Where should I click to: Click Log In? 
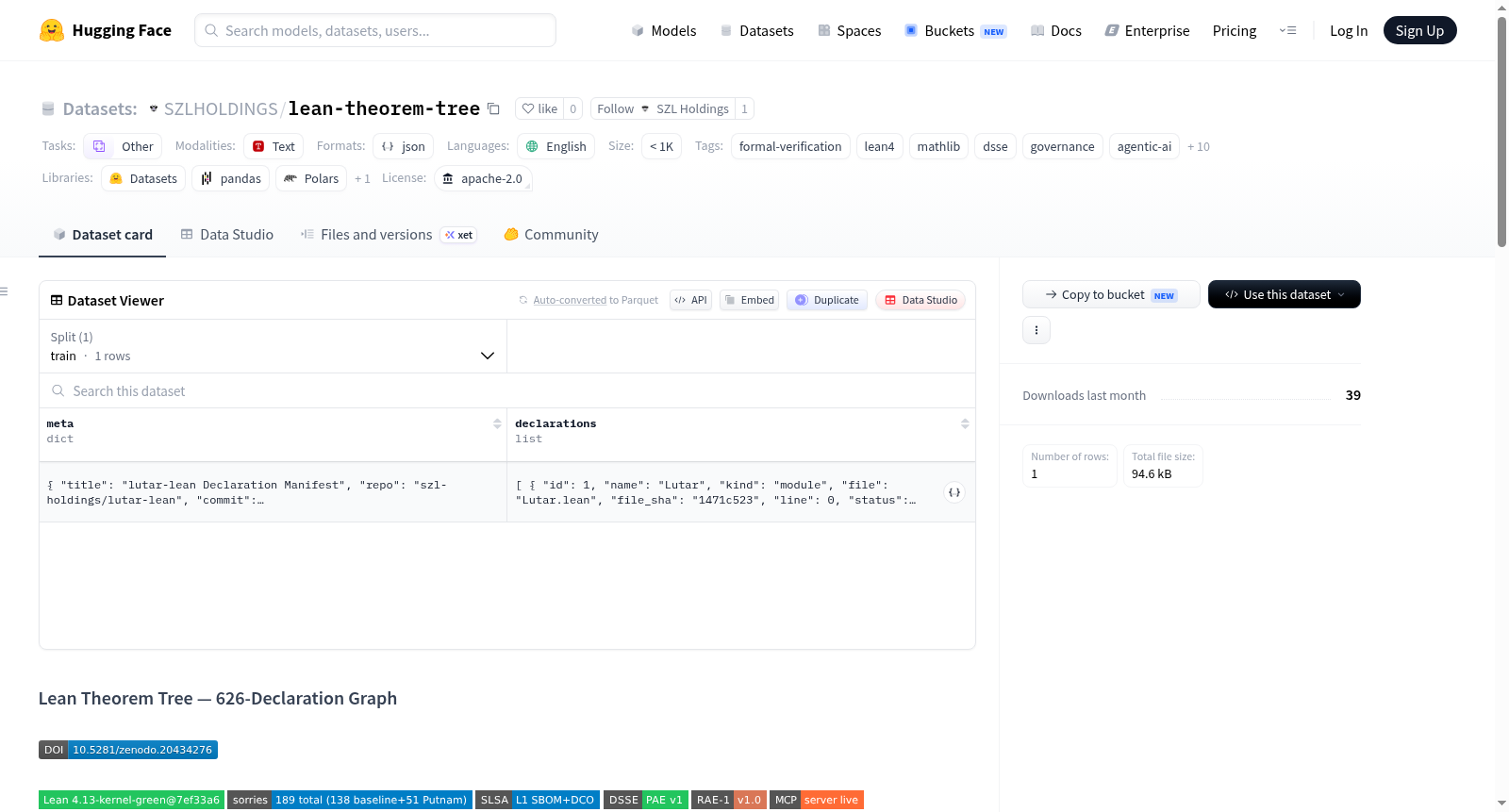[x=1349, y=31]
